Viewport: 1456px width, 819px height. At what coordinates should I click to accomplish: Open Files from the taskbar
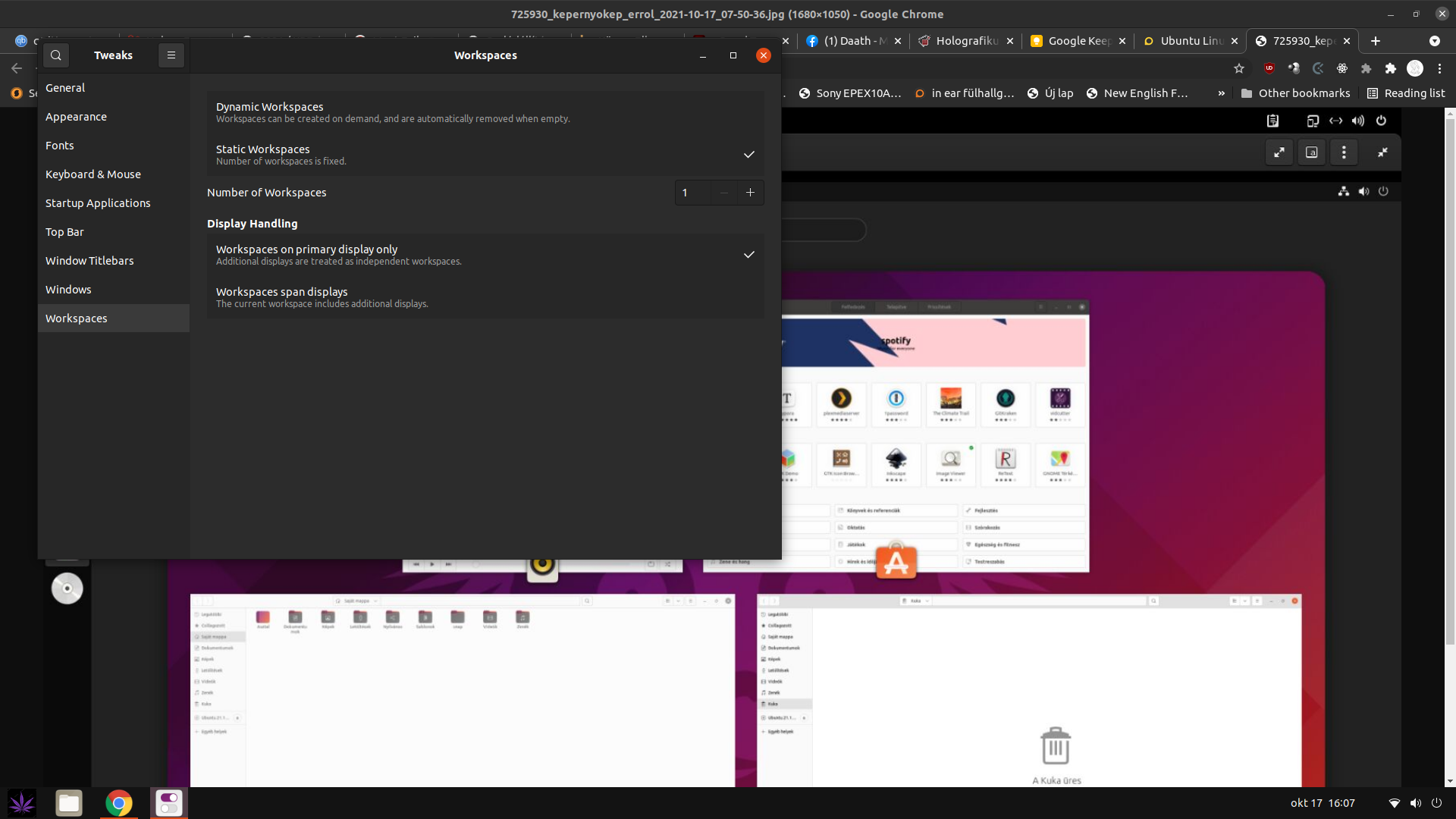click(x=69, y=803)
